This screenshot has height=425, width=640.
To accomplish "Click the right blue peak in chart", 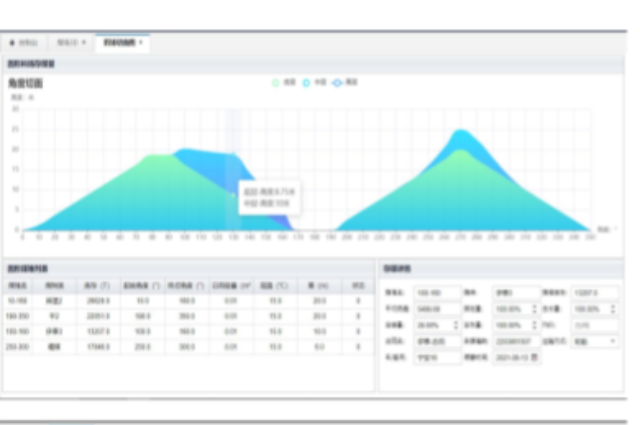I will point(460,133).
